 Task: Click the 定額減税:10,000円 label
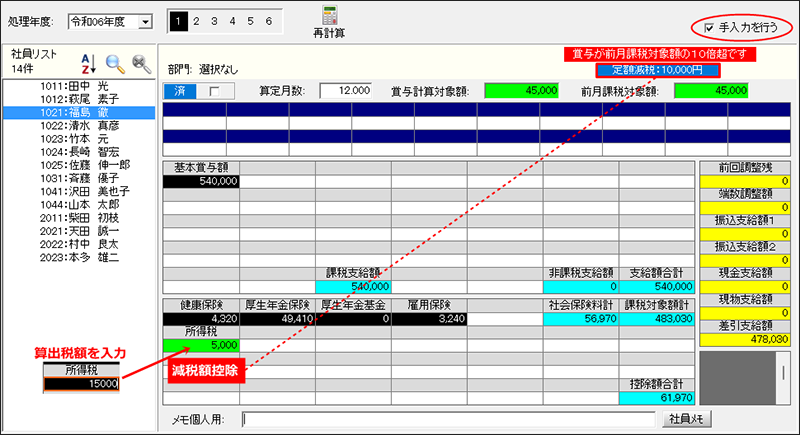point(658,70)
